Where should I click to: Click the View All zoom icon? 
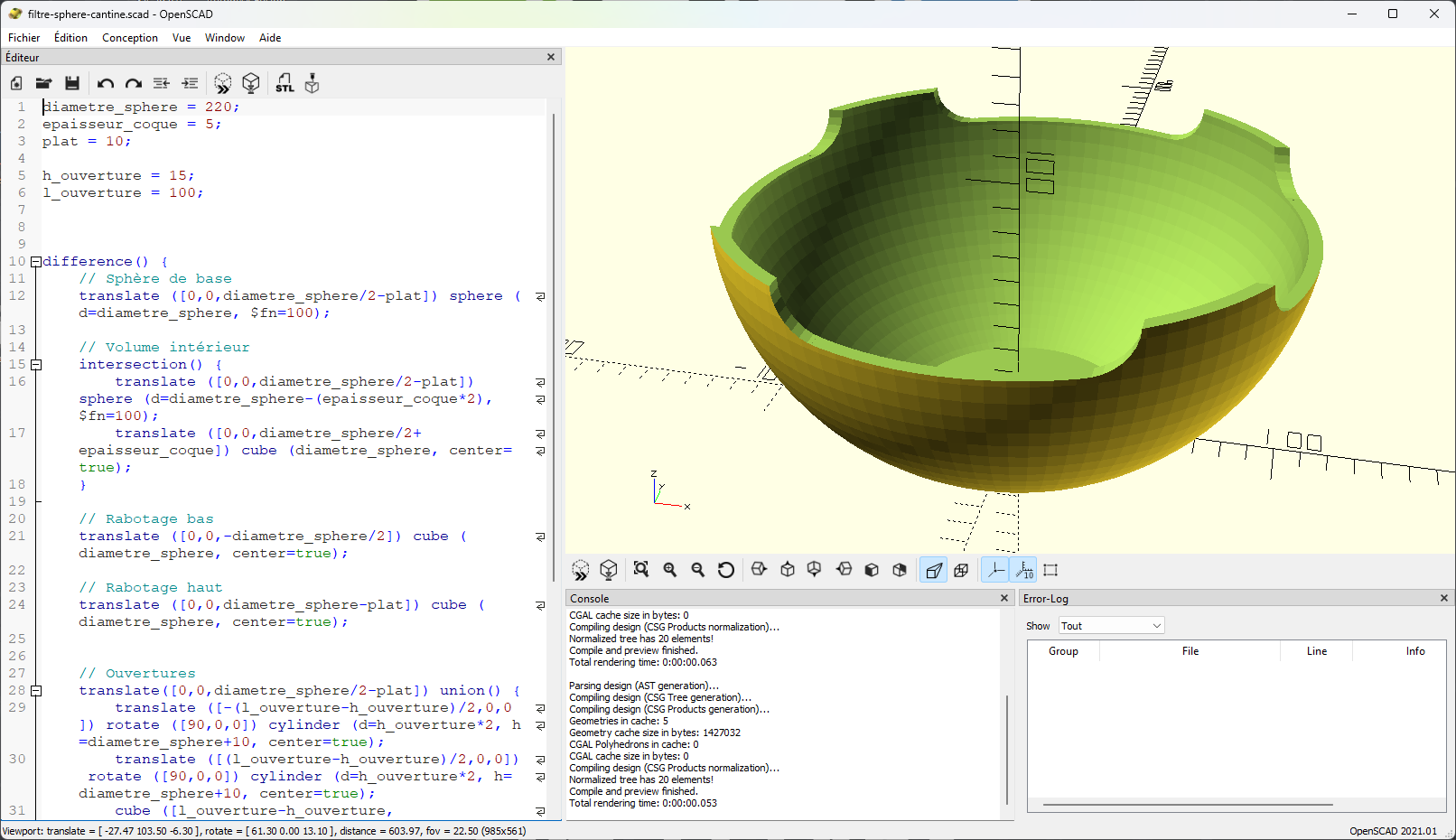[641, 570]
